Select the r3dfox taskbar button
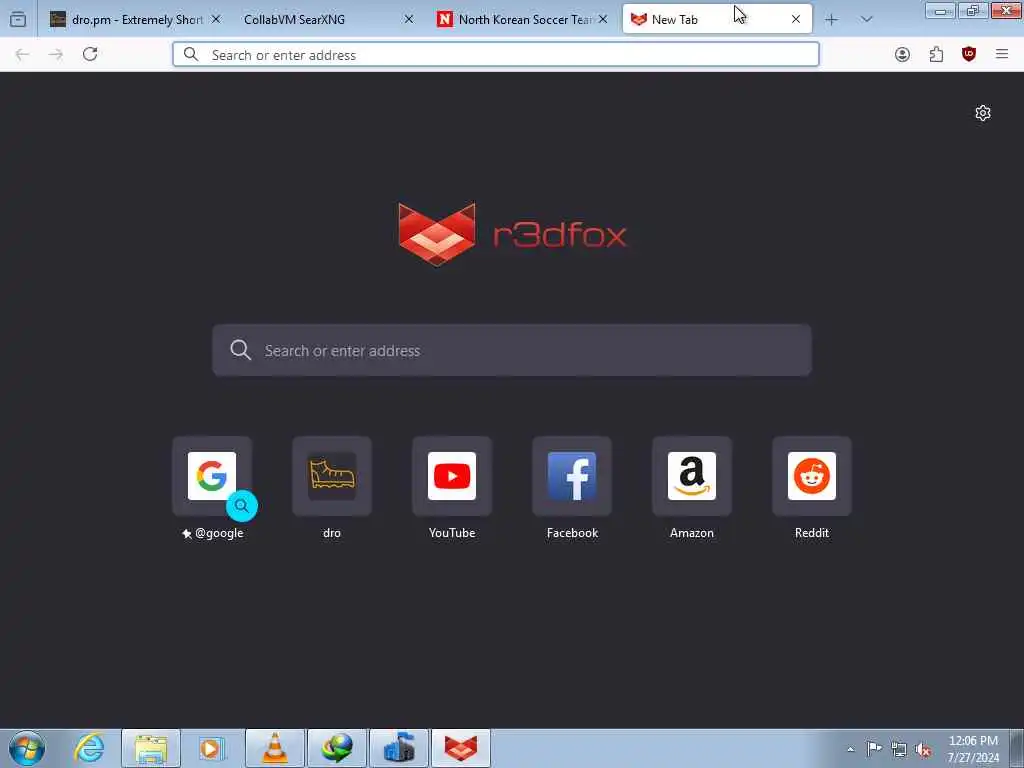The height and width of the screenshot is (768, 1024). [461, 748]
